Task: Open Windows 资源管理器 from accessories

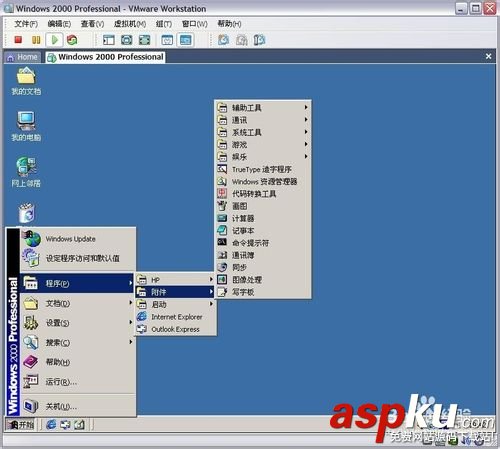Action: (263, 181)
